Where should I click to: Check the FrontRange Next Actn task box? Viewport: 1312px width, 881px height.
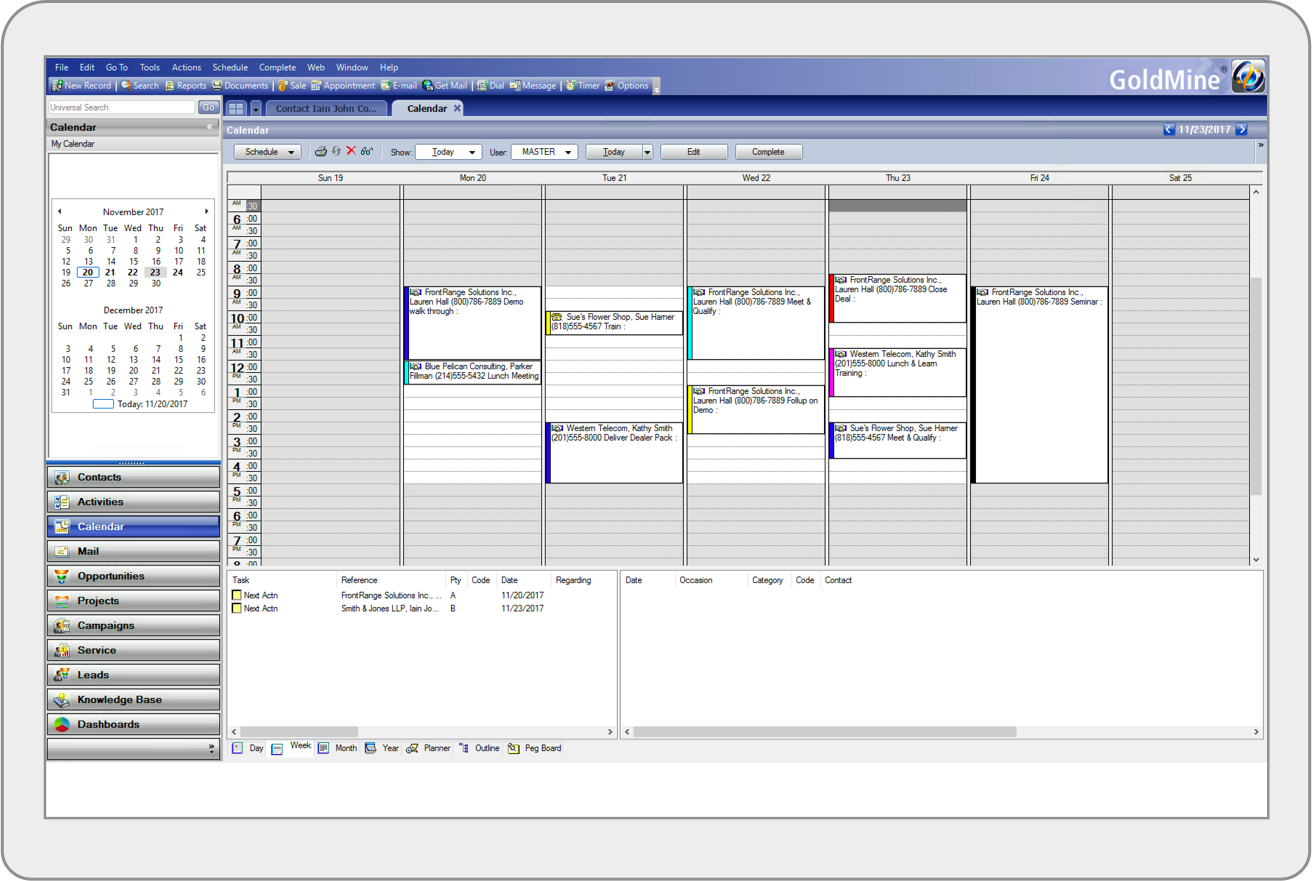pyautogui.click(x=237, y=595)
